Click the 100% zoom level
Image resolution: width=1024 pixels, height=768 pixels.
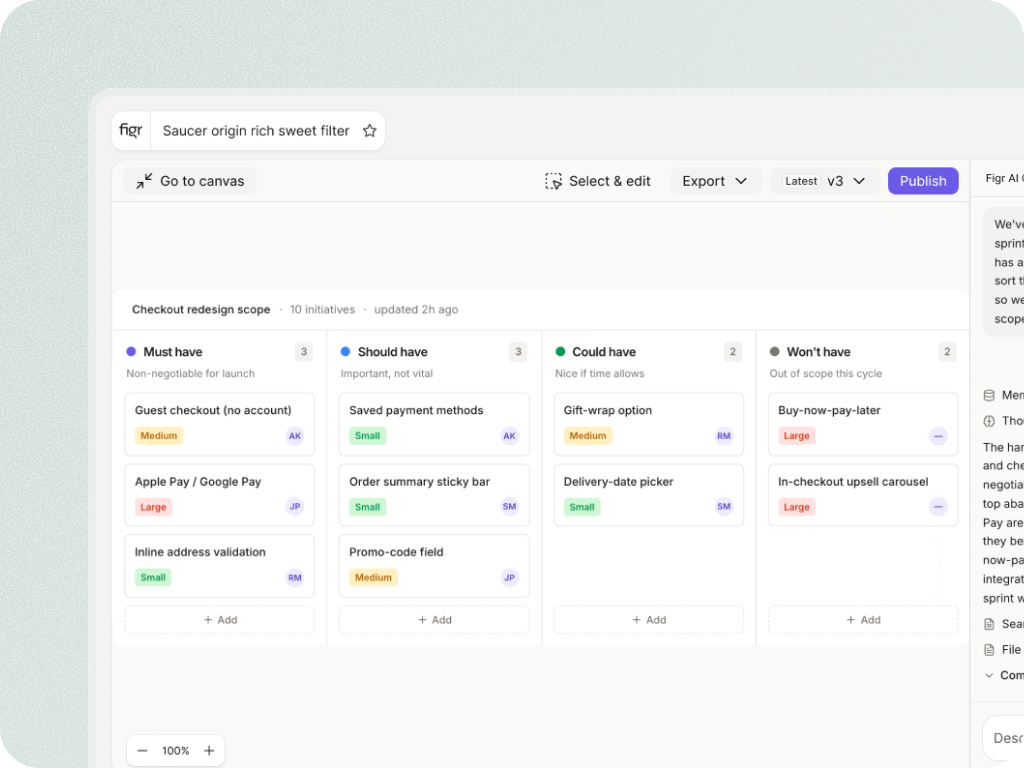[176, 750]
